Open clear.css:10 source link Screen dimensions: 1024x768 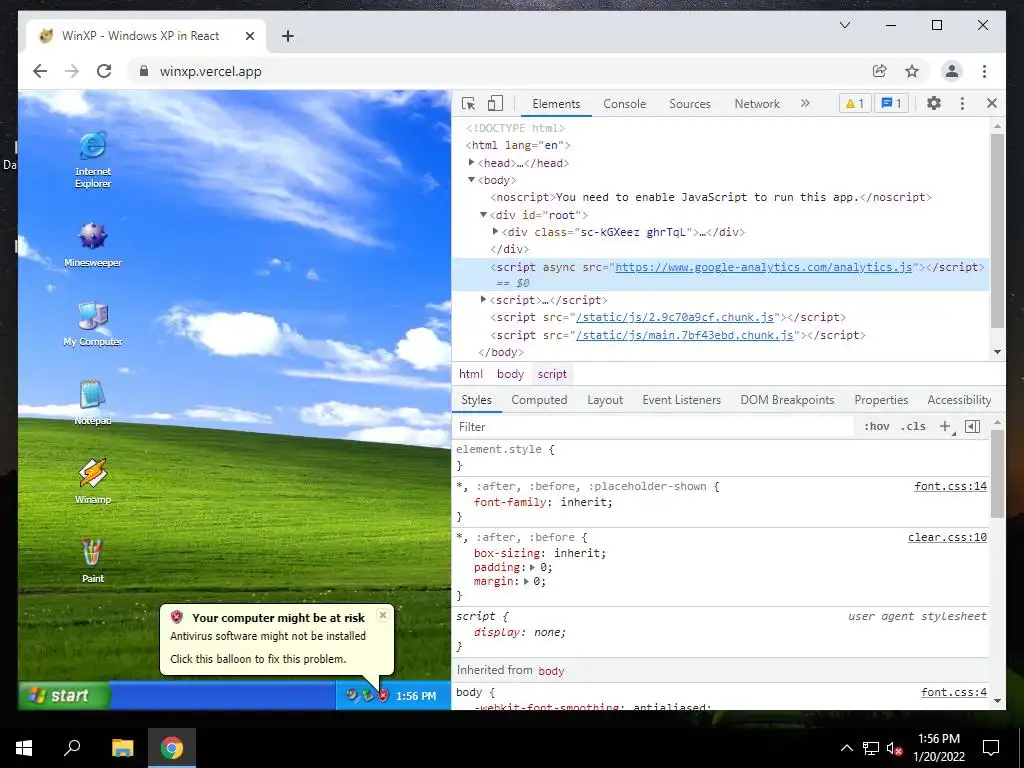(x=947, y=537)
